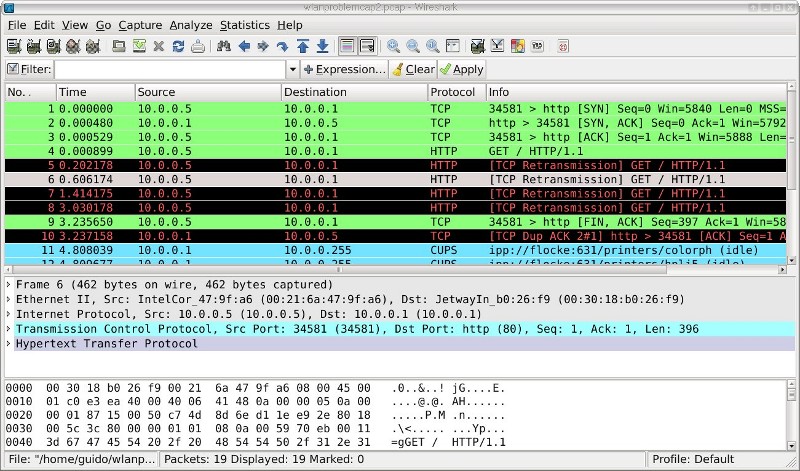The height and width of the screenshot is (471, 800).
Task: Open the Capture menu
Action: coord(140,25)
